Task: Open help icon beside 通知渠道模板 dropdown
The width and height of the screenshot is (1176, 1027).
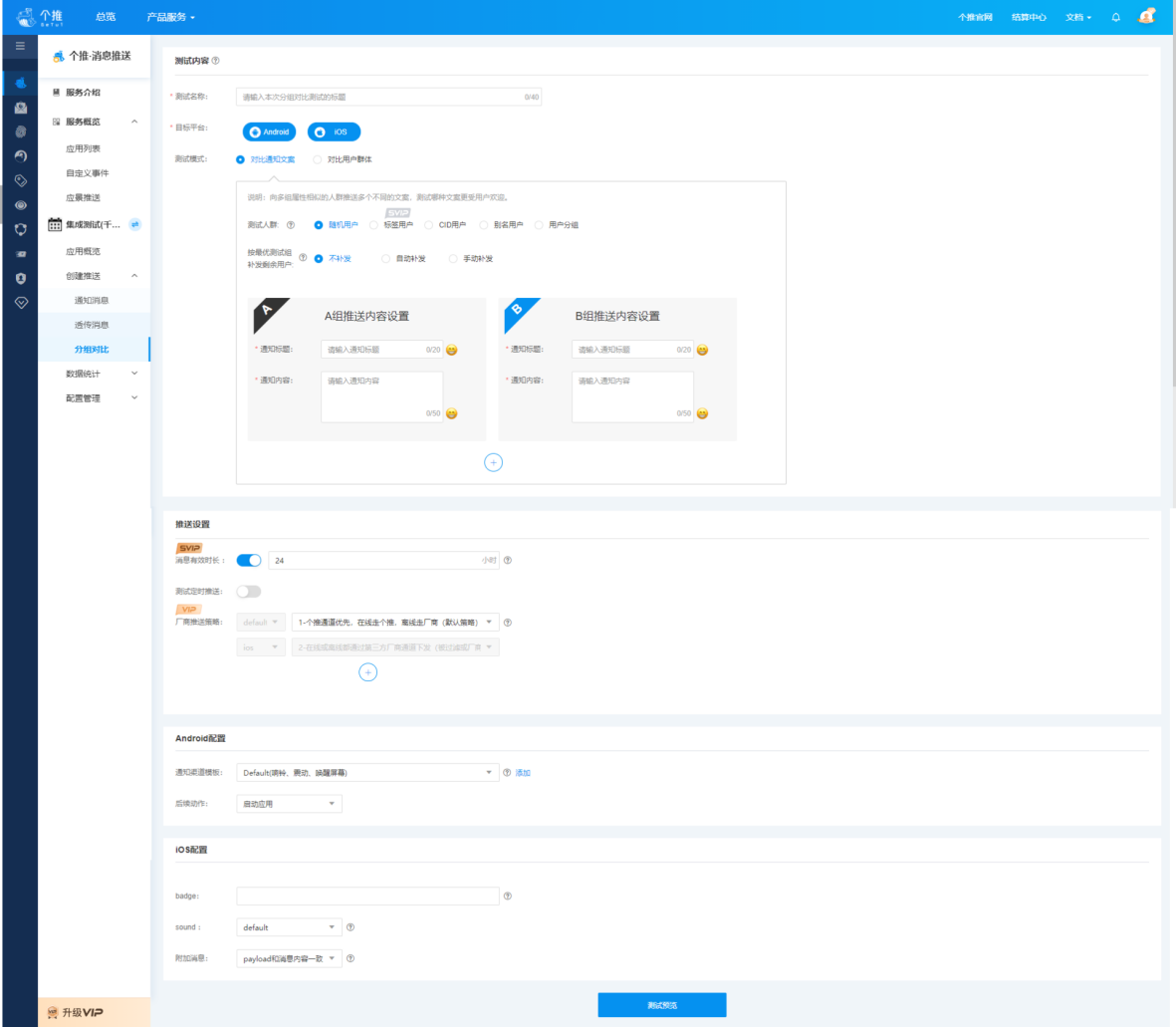Action: click(x=507, y=772)
